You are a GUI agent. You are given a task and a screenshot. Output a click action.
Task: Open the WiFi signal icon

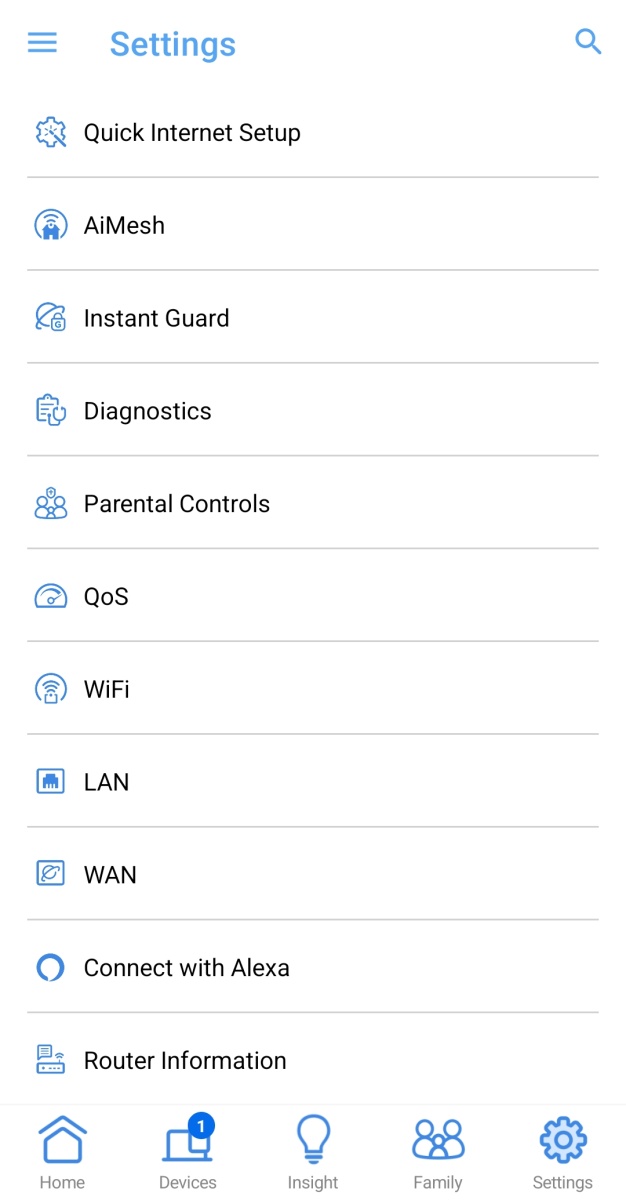50,688
